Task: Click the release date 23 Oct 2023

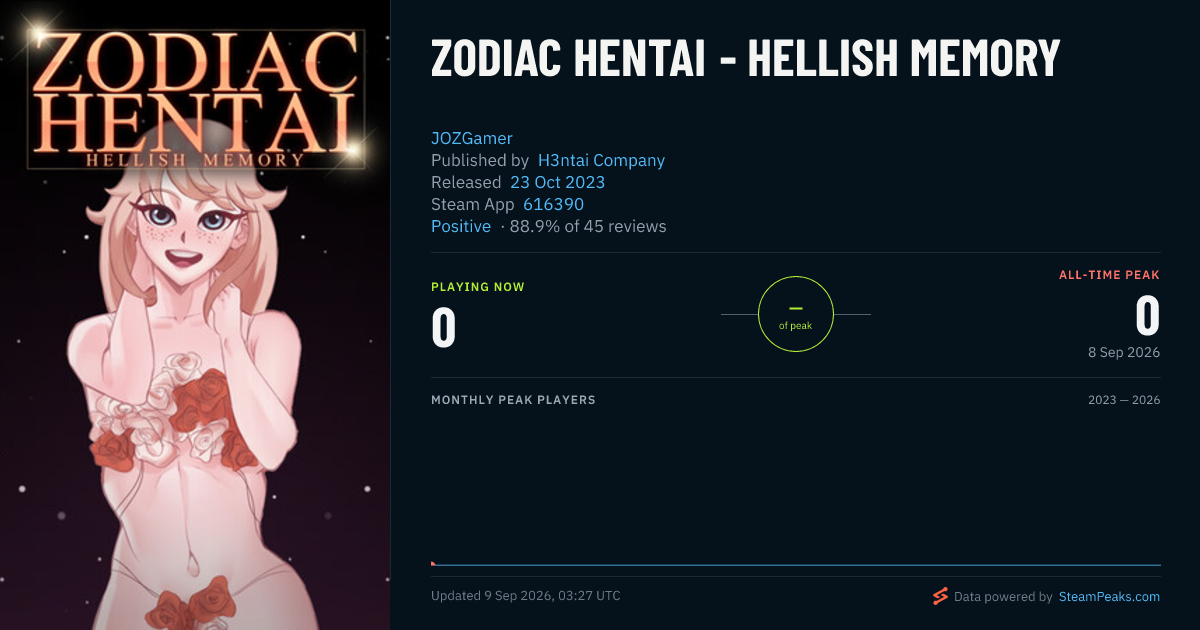Action: pos(557,182)
